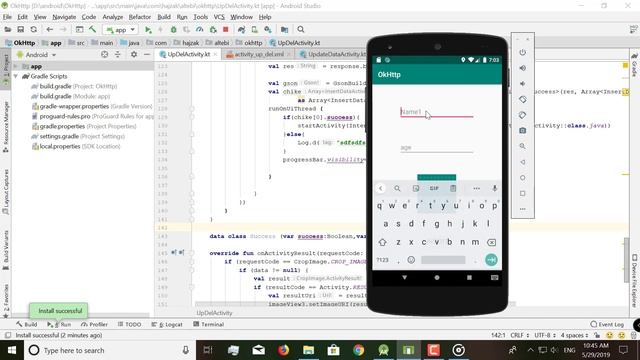
Task: Open gradle.properties in project tree
Action: tap(84, 127)
